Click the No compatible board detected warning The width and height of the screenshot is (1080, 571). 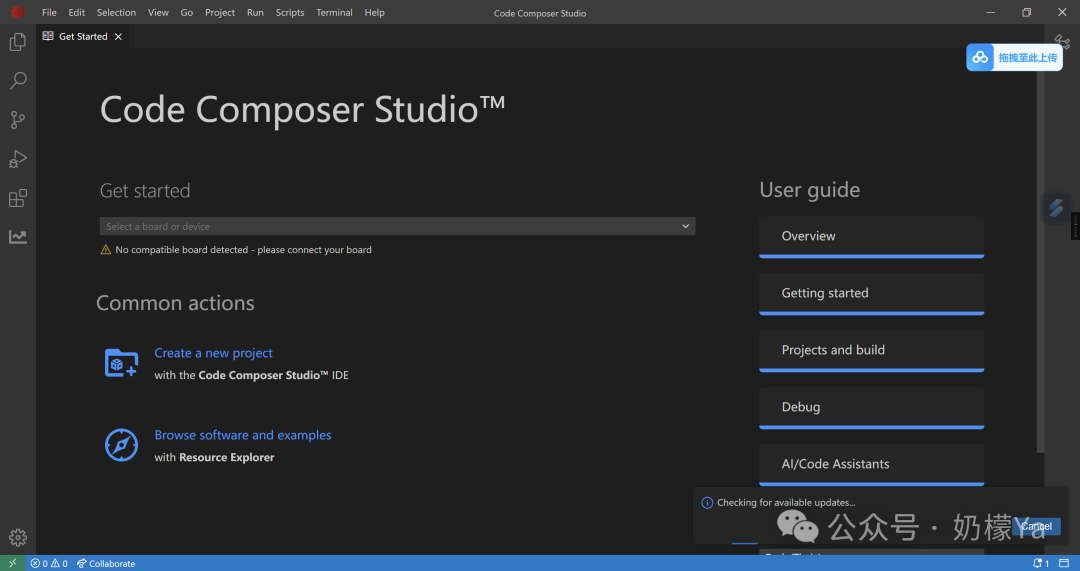236,250
